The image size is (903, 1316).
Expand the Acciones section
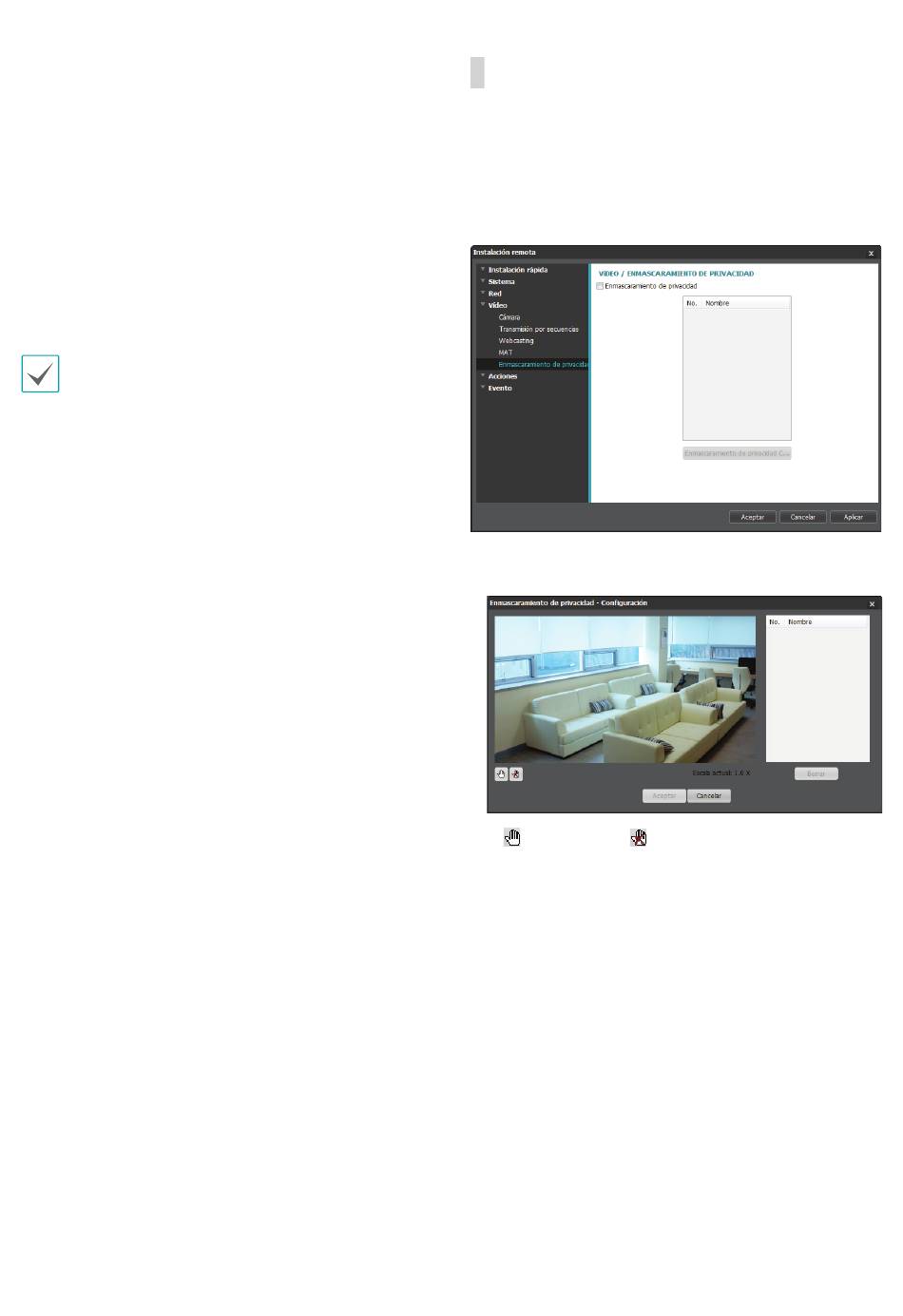pos(483,376)
